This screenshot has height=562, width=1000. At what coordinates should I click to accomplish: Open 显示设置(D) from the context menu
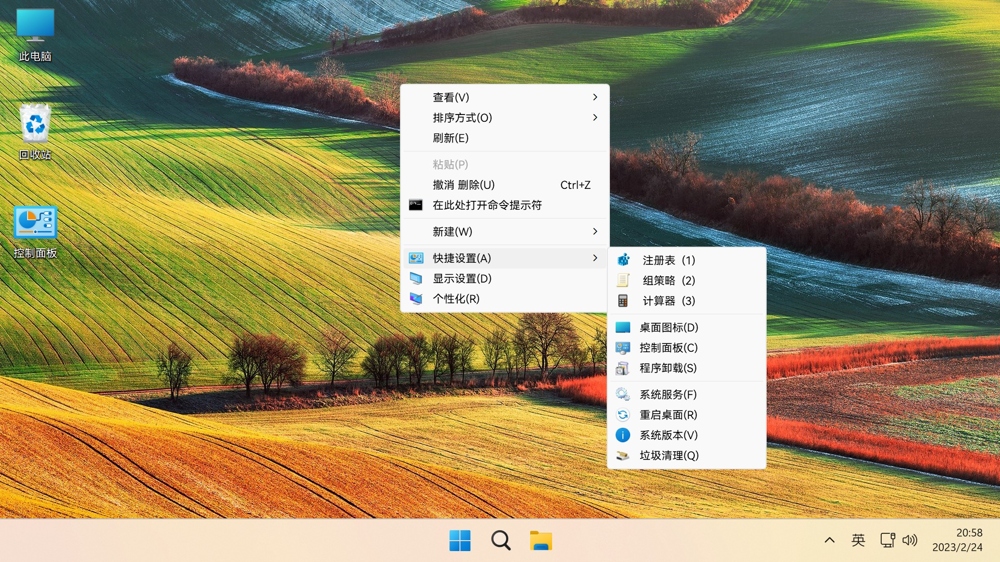(x=462, y=279)
